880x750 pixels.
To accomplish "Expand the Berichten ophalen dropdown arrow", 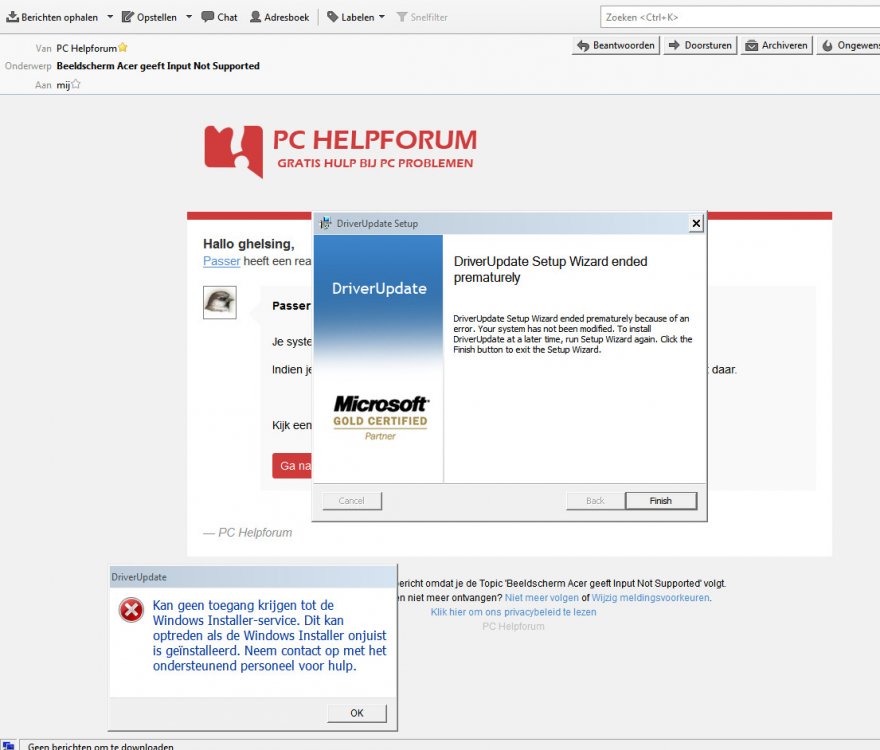I will tap(110, 17).
